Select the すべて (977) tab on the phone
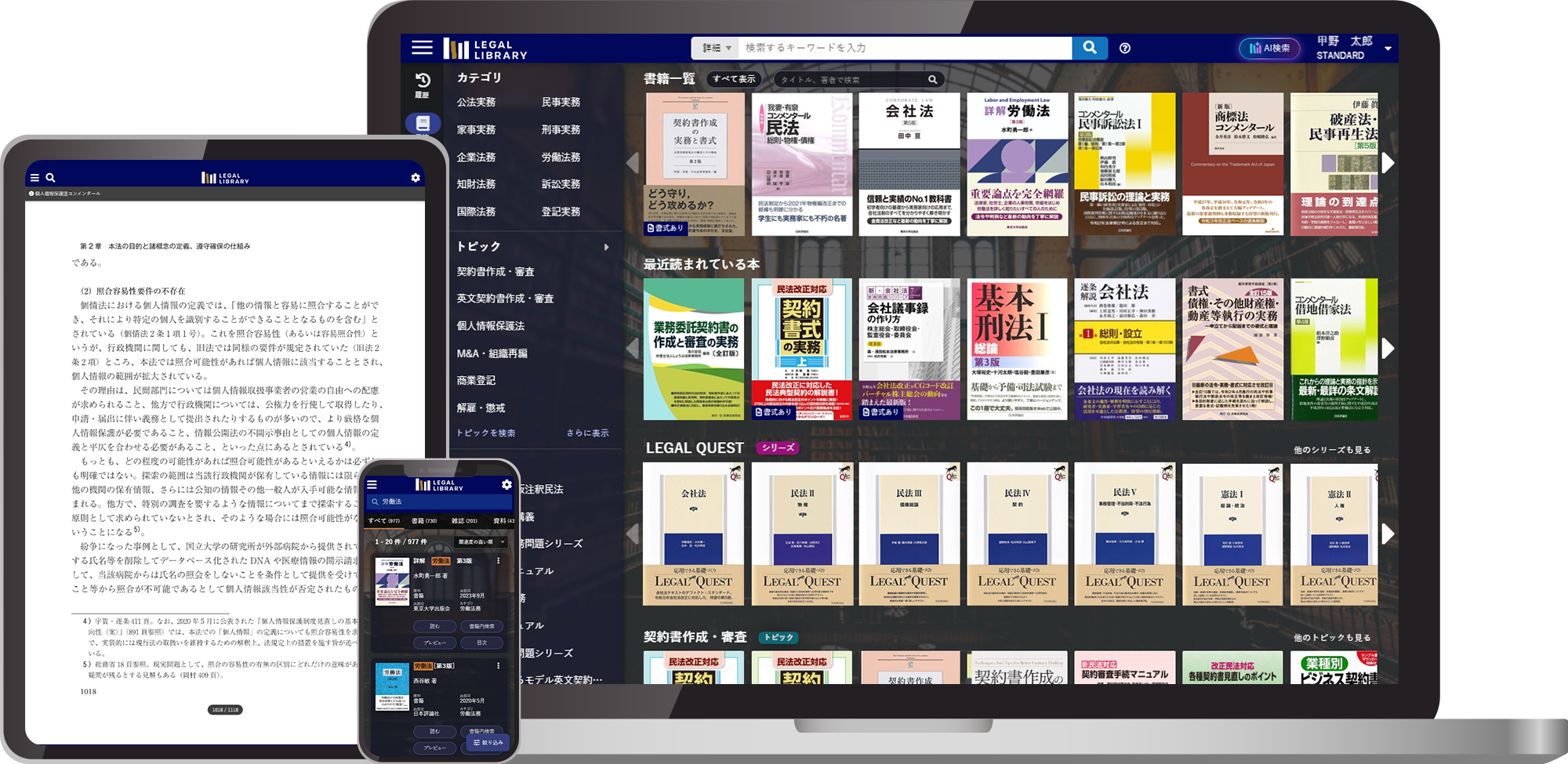1568x764 pixels. click(384, 520)
